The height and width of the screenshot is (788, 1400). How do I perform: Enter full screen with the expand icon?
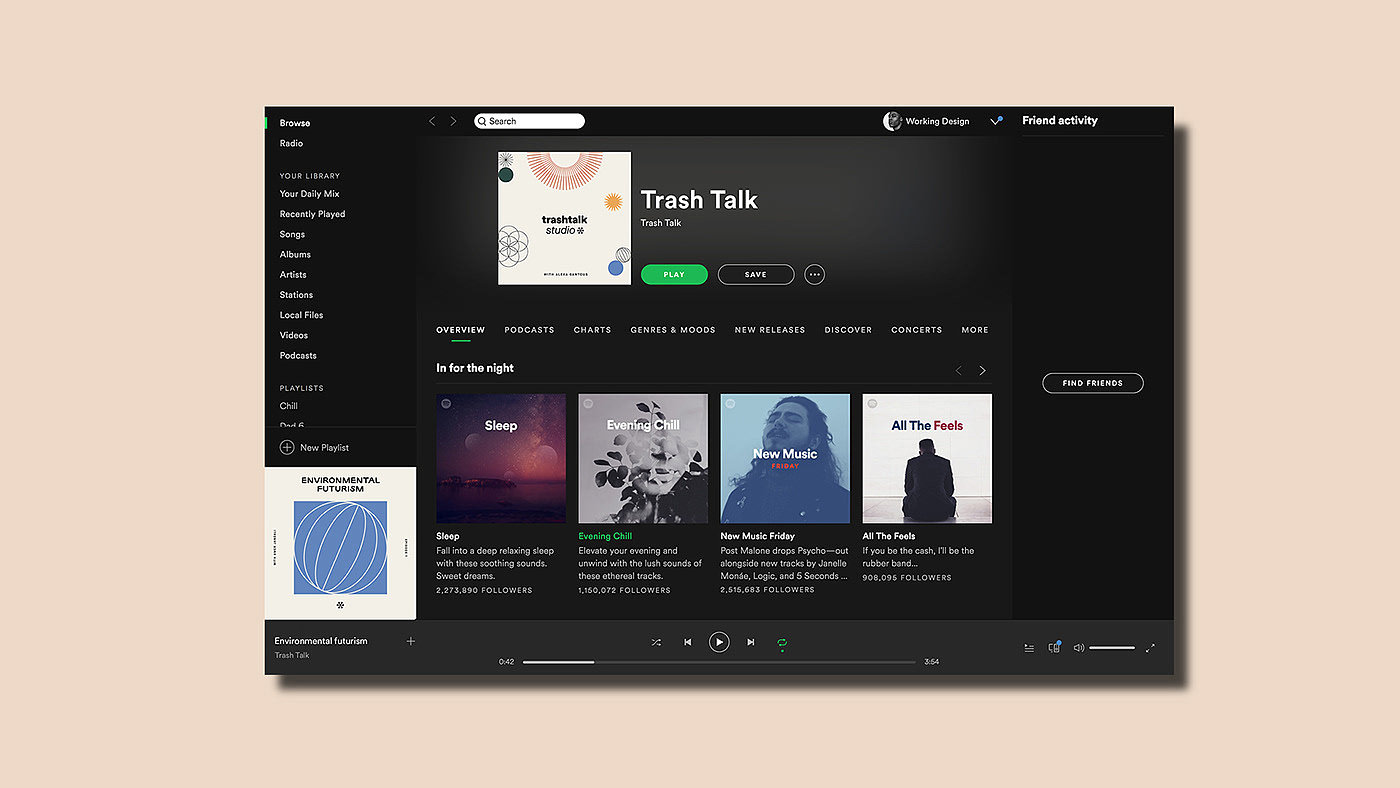coord(1150,648)
